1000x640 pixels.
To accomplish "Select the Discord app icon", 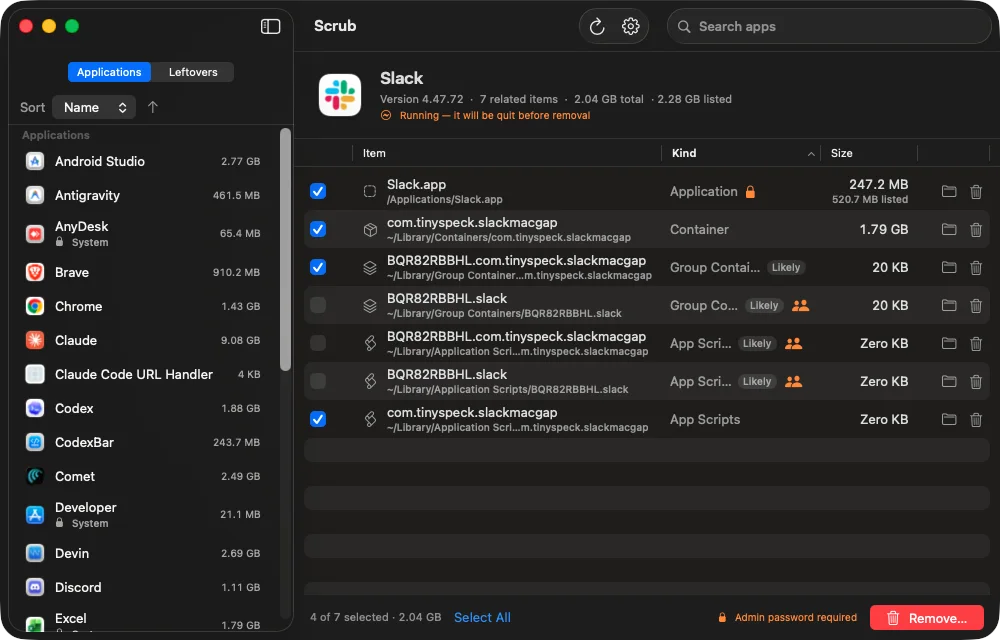I will 35,587.
